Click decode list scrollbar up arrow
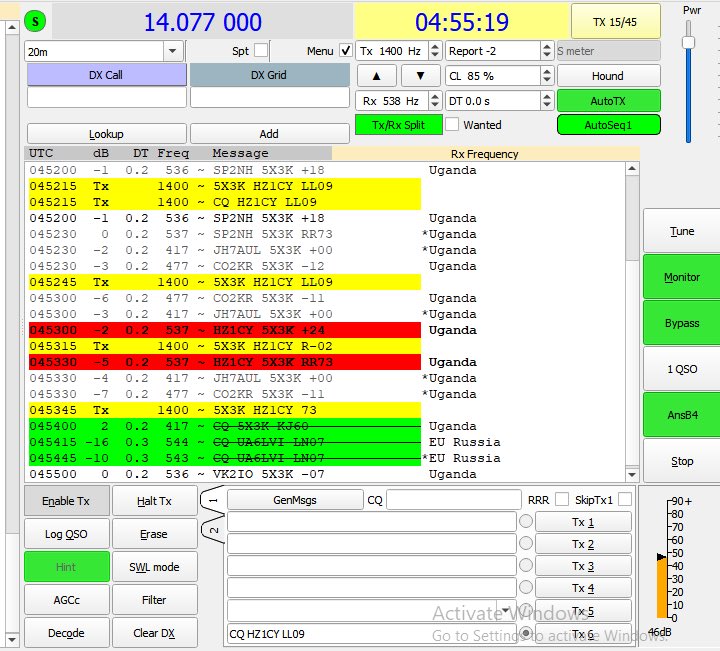Screen dimensions: 720x651 (632, 168)
